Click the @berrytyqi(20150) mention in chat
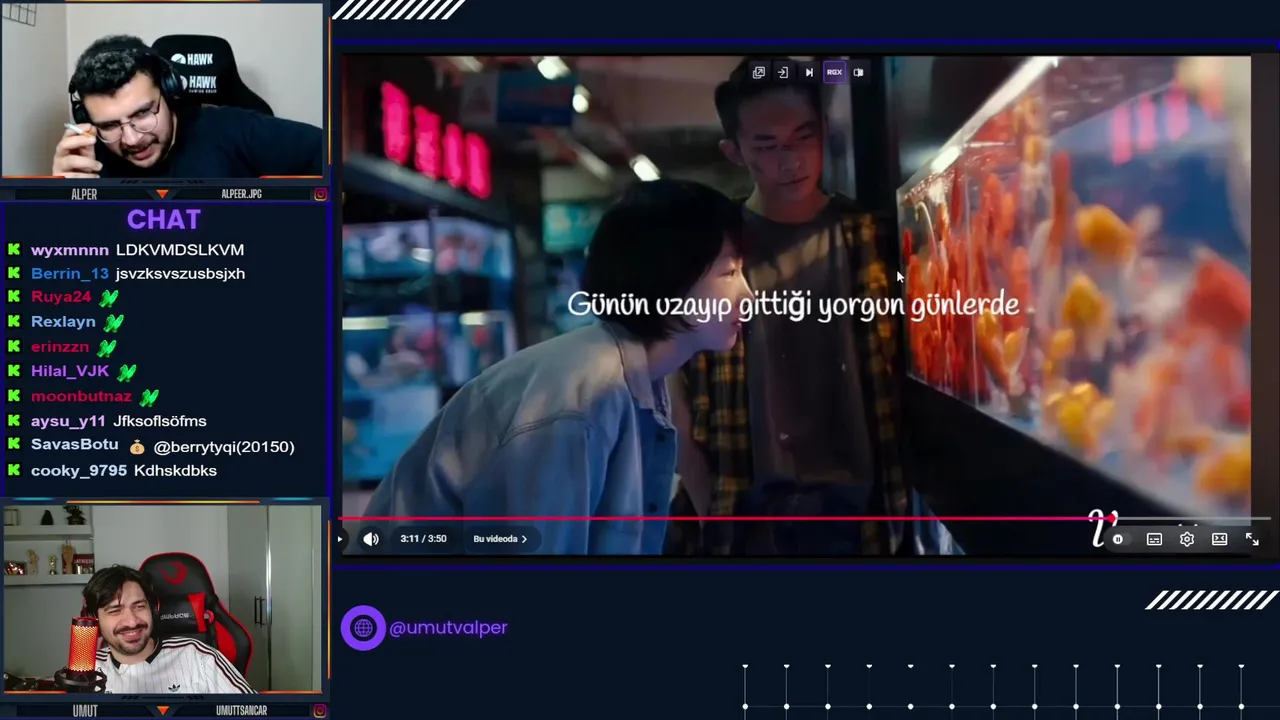The width and height of the screenshot is (1280, 720). pyautogui.click(x=224, y=447)
